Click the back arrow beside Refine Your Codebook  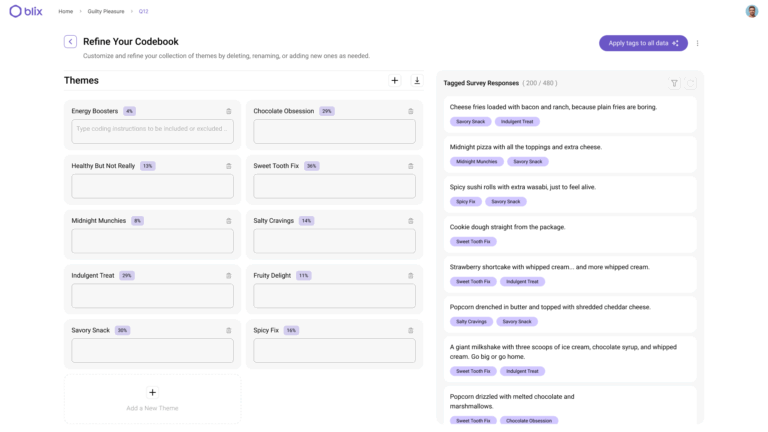coord(70,42)
